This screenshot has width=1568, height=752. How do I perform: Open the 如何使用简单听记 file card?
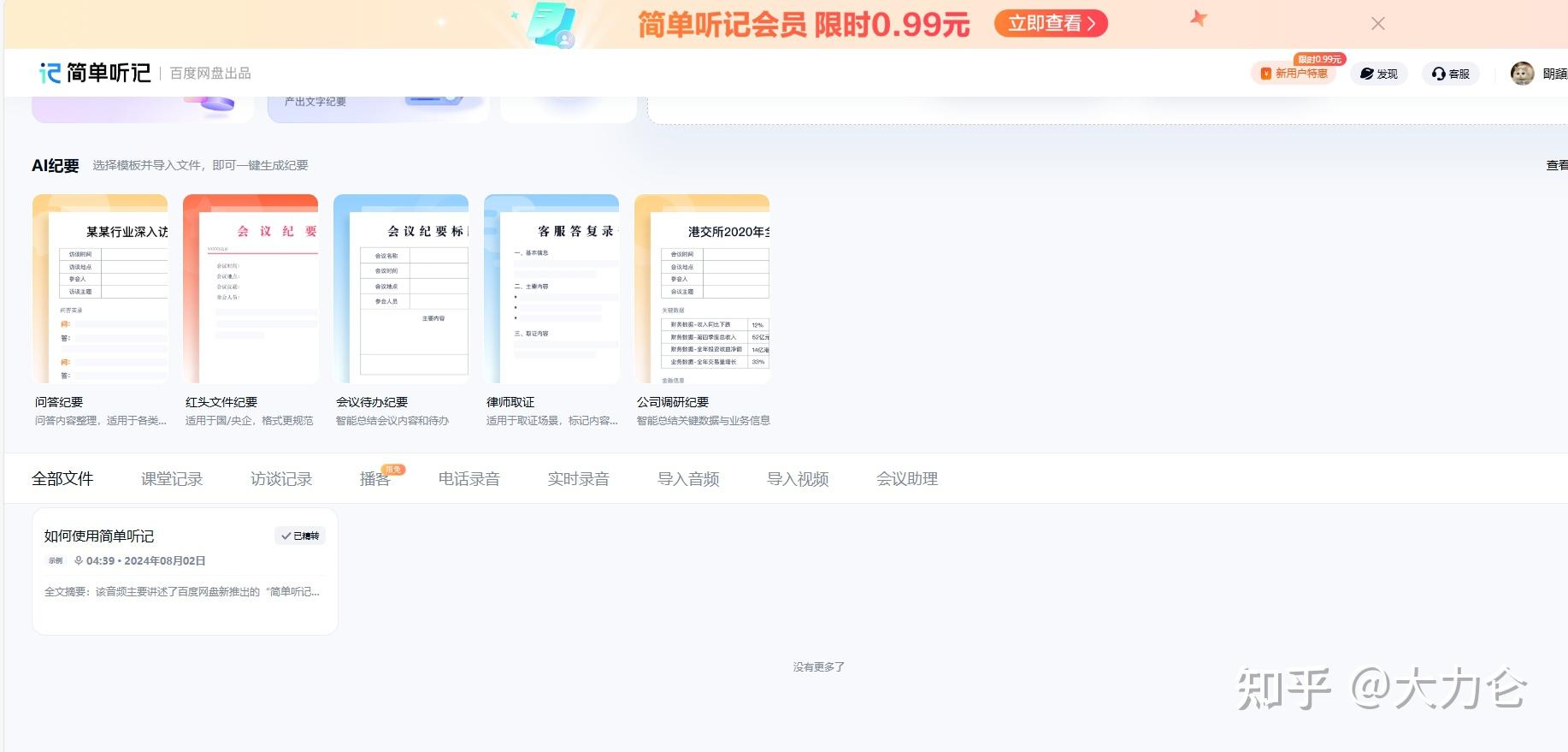coord(185,571)
